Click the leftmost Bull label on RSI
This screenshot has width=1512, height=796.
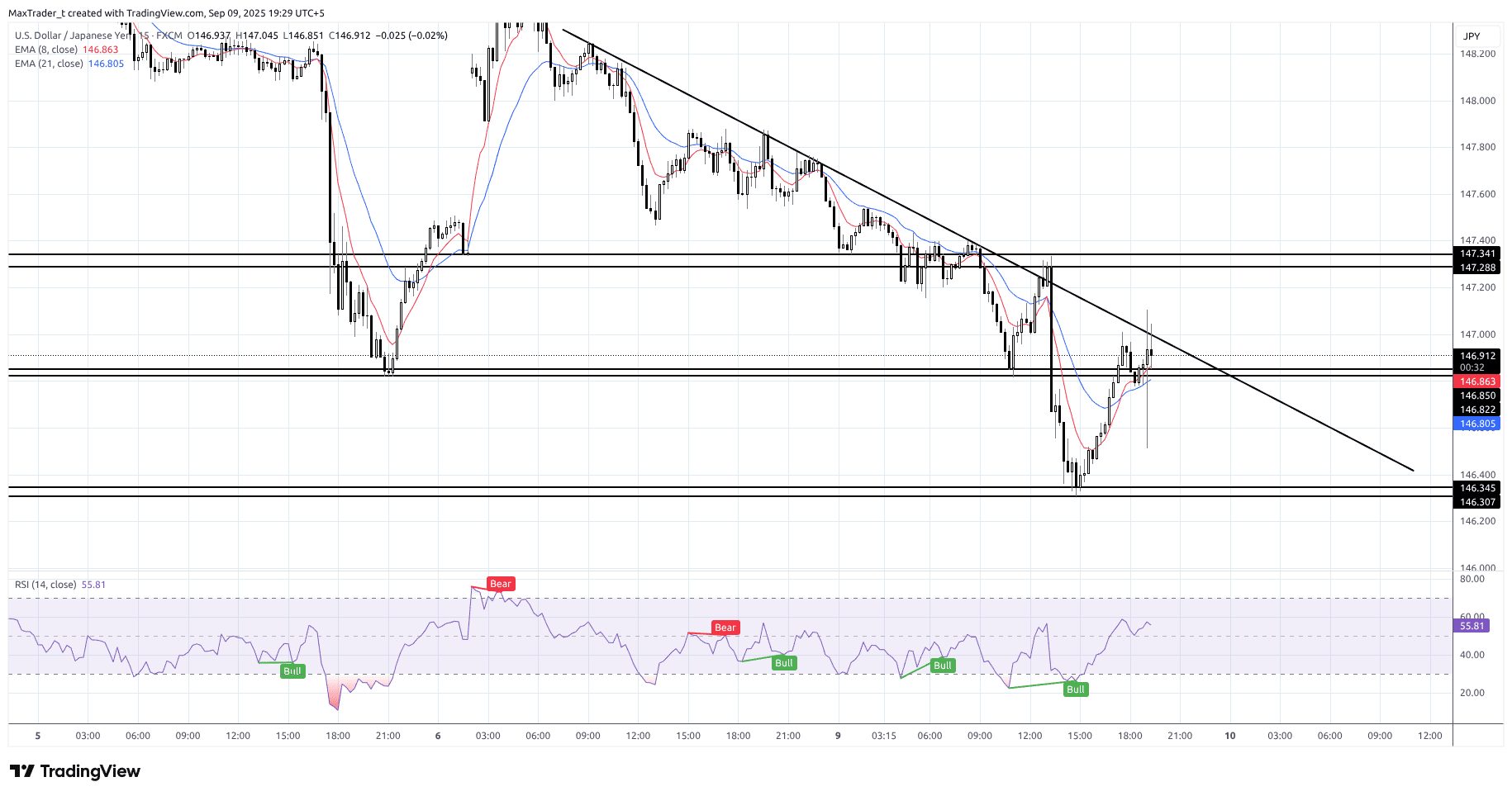pos(292,671)
